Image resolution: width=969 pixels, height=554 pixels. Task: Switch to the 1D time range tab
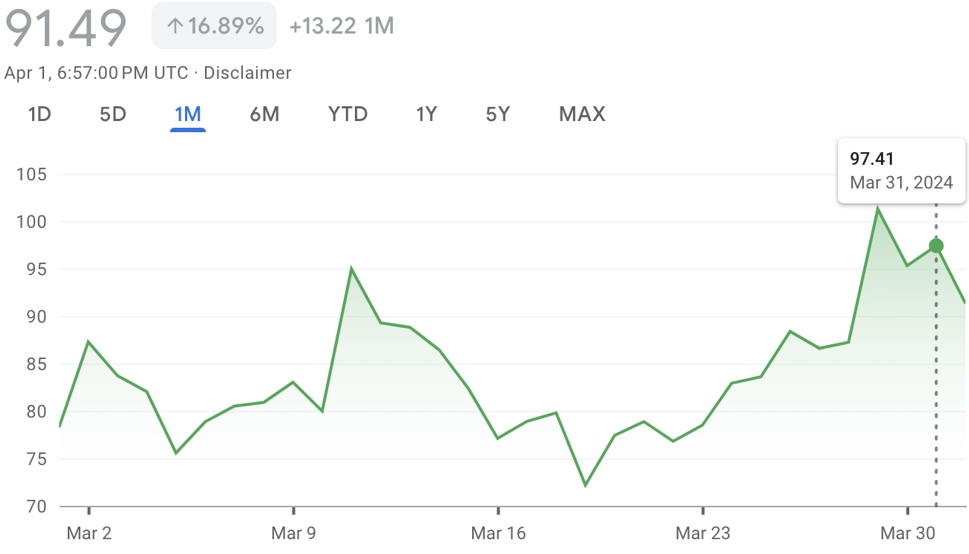[39, 114]
